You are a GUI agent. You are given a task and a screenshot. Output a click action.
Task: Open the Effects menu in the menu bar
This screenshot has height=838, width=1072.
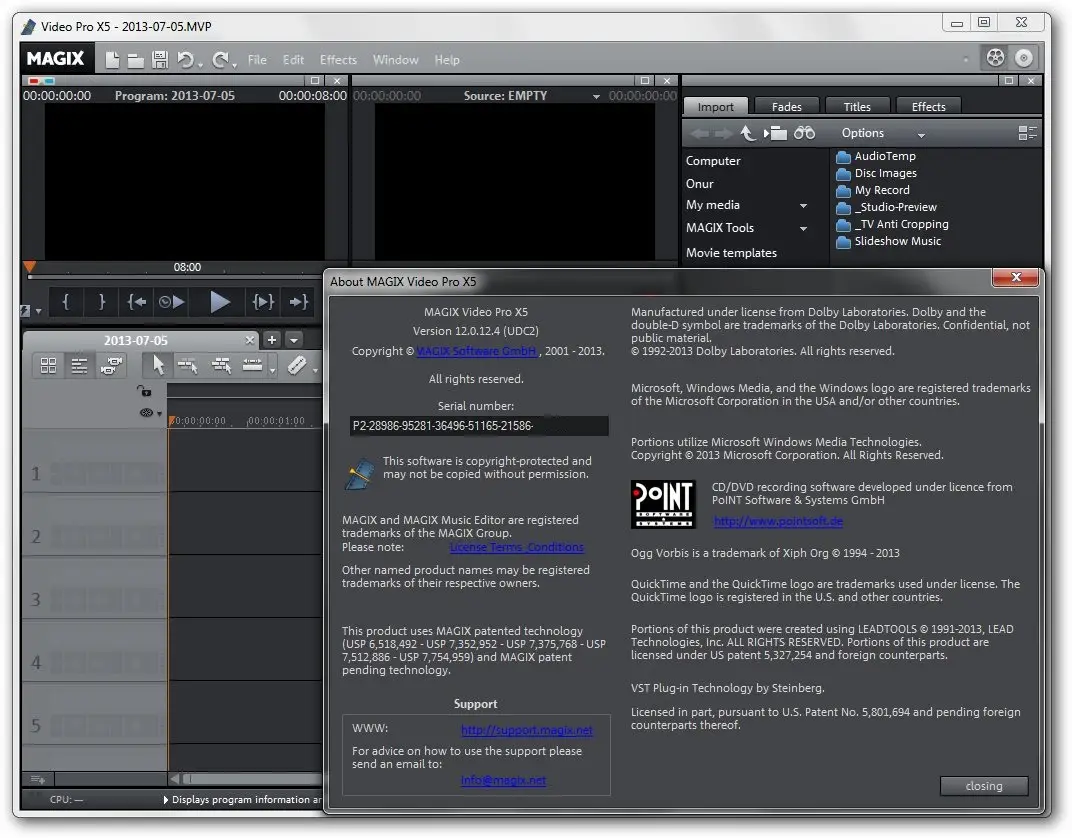[338, 60]
